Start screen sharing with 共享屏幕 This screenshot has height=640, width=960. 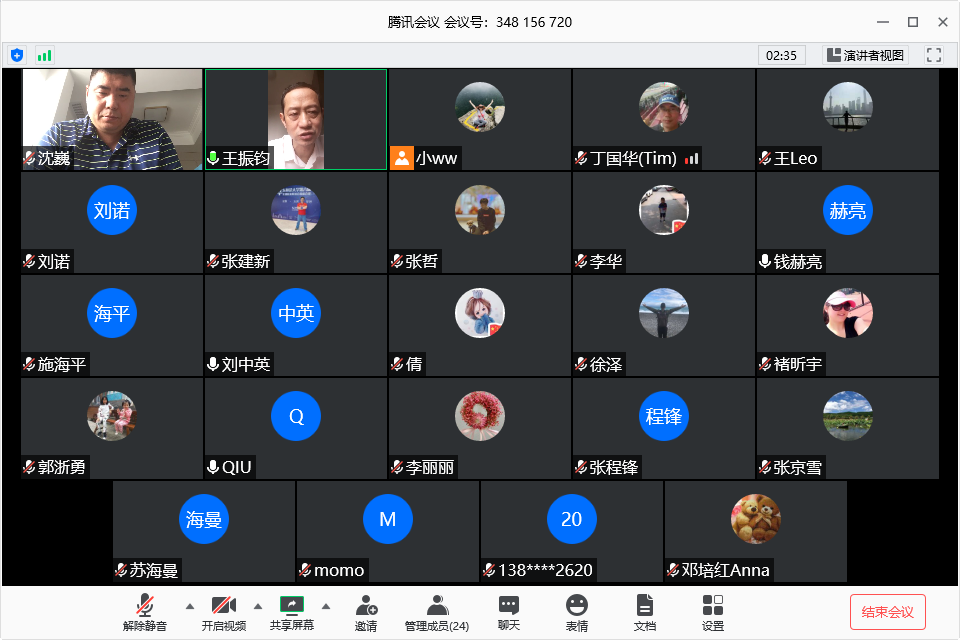point(292,612)
